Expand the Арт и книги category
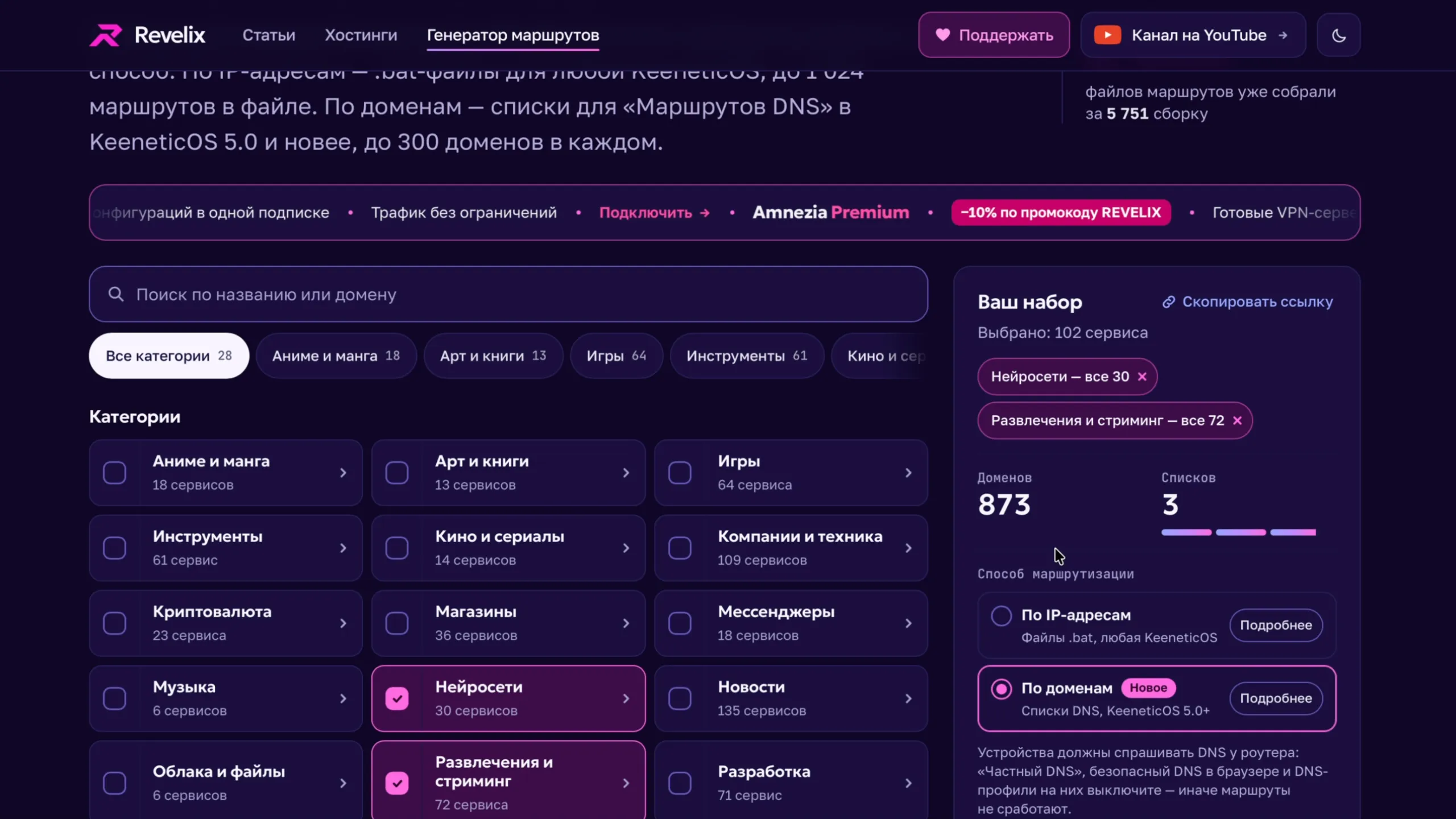1456x819 pixels. tap(626, 473)
